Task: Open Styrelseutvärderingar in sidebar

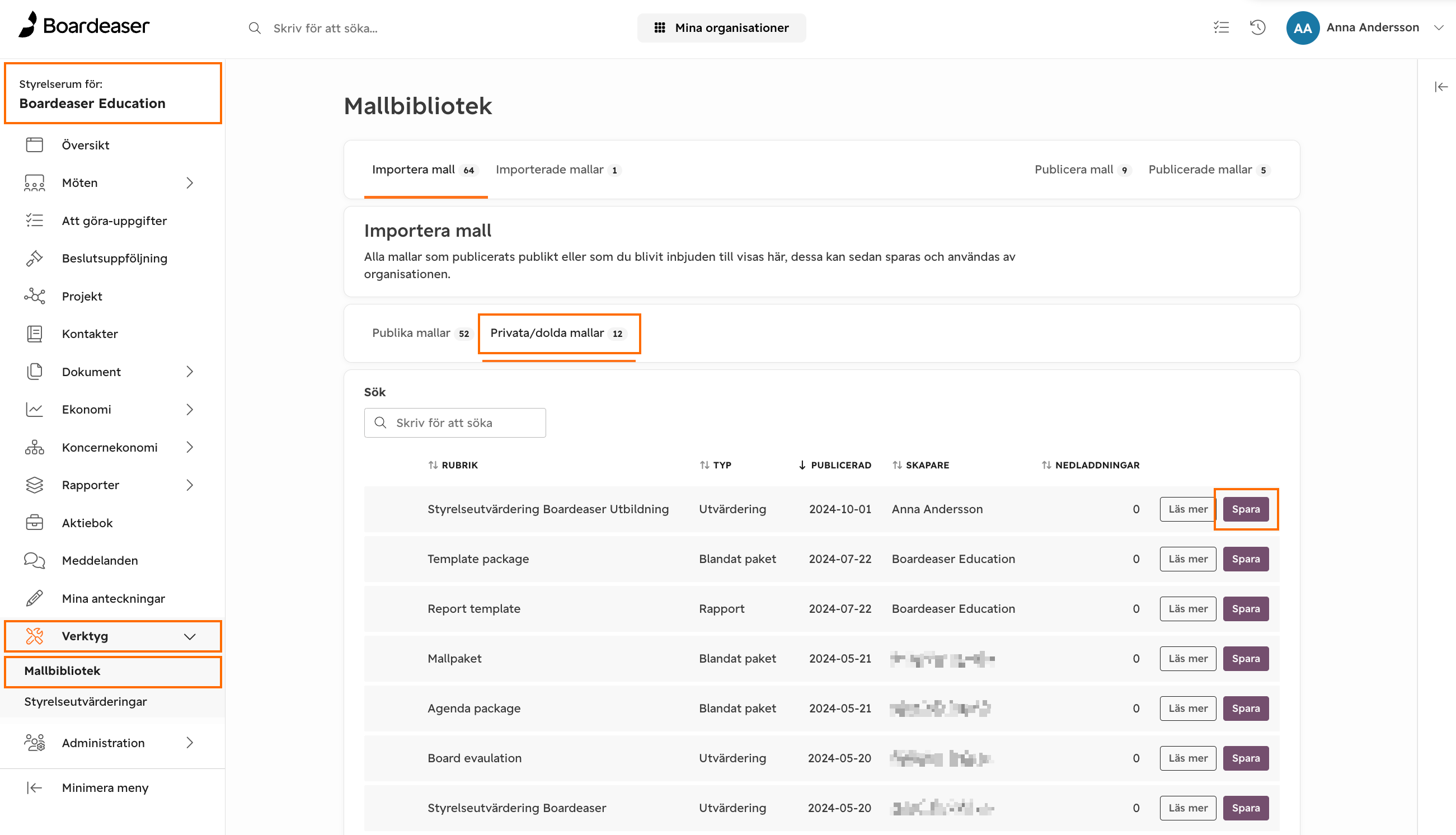Action: [86, 701]
